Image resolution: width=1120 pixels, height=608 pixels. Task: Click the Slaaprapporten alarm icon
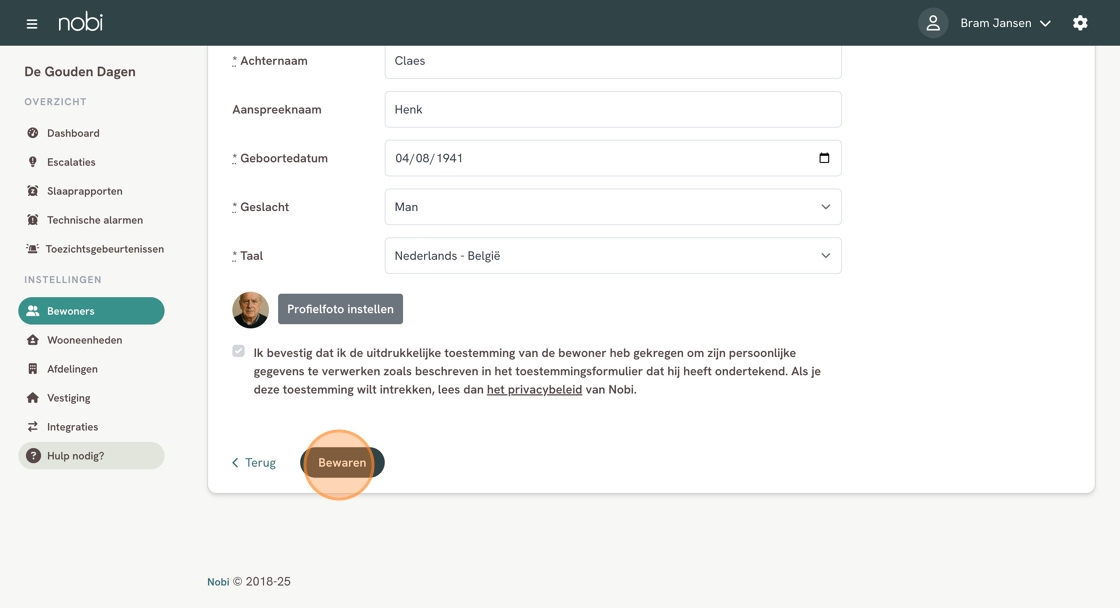(x=33, y=191)
